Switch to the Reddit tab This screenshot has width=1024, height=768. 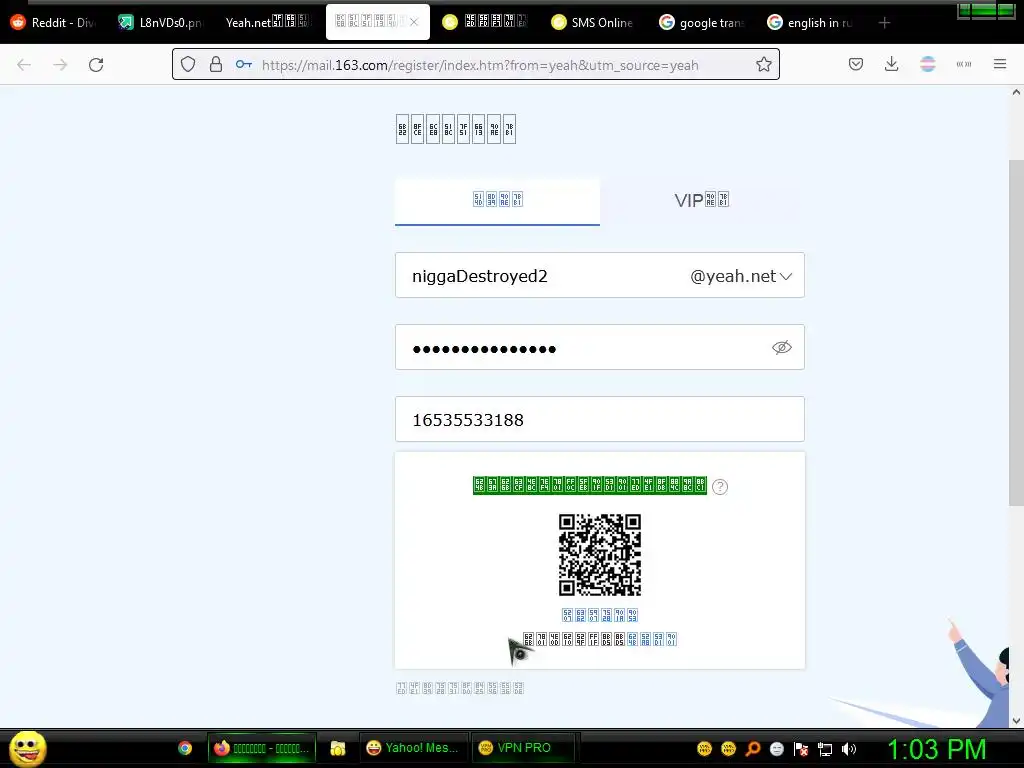point(54,22)
